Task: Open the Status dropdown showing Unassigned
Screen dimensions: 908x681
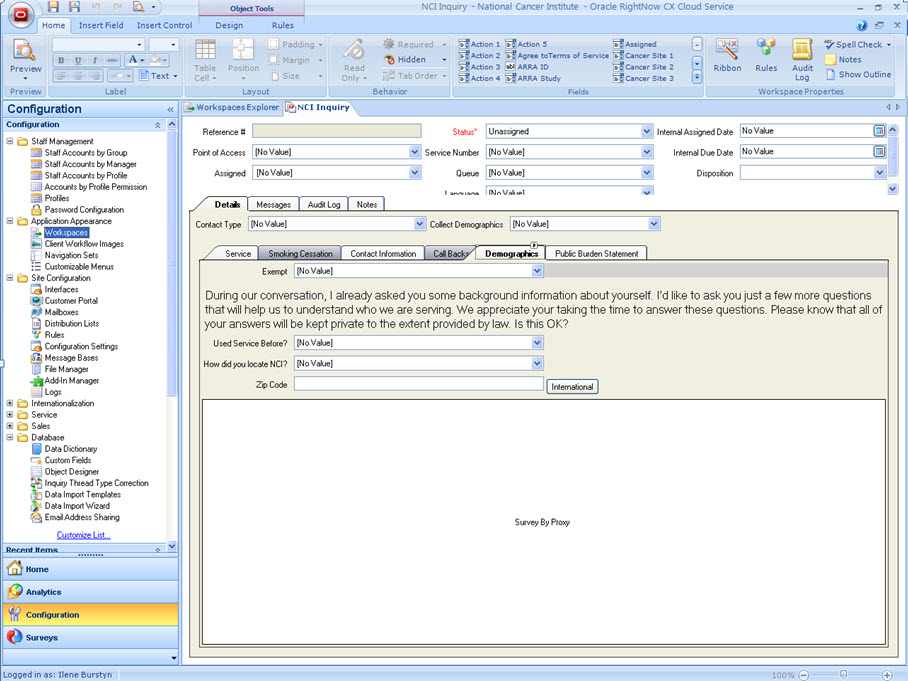Action: pos(646,131)
